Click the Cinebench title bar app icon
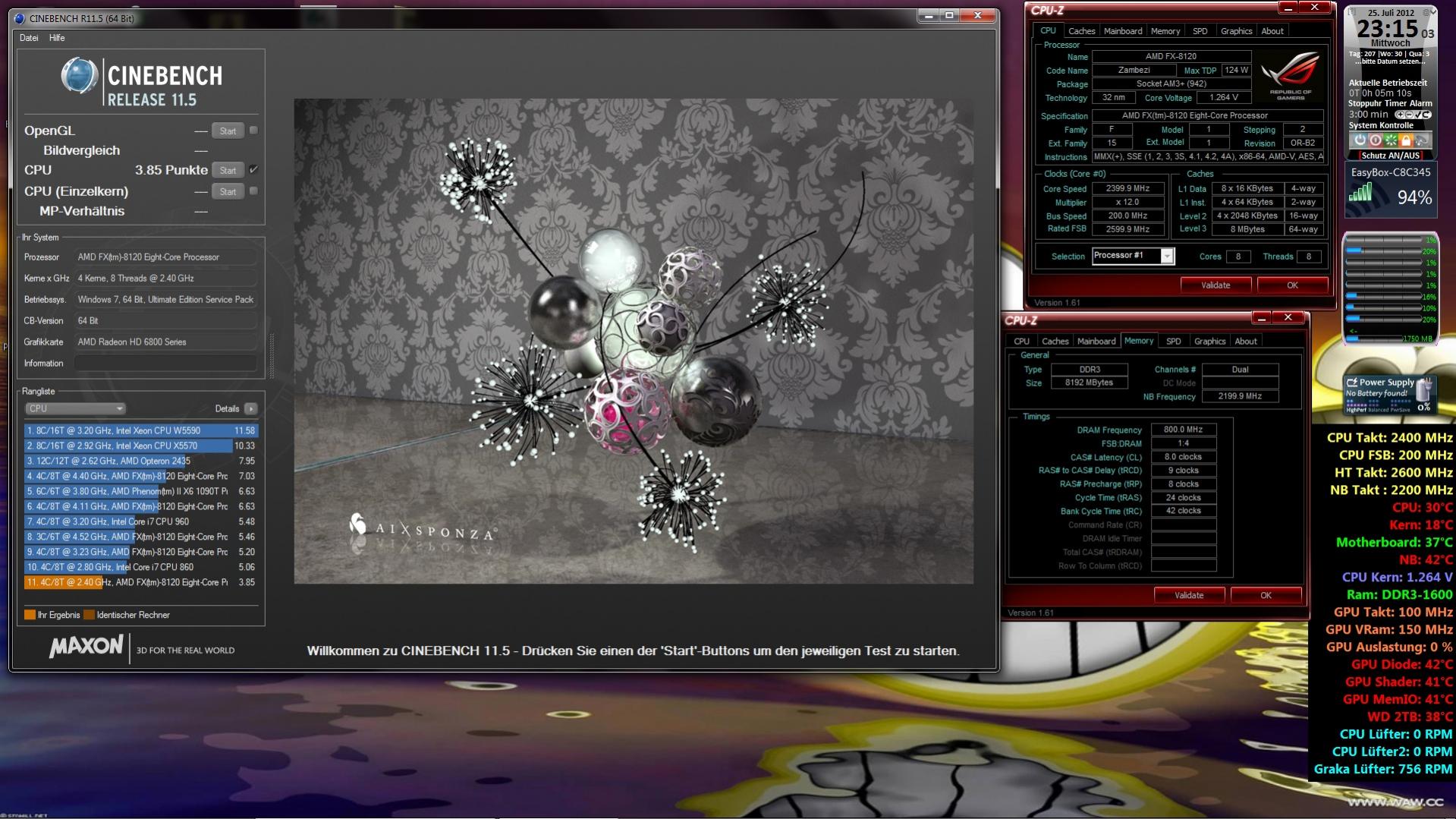This screenshot has width=1456, height=819. click(x=20, y=18)
